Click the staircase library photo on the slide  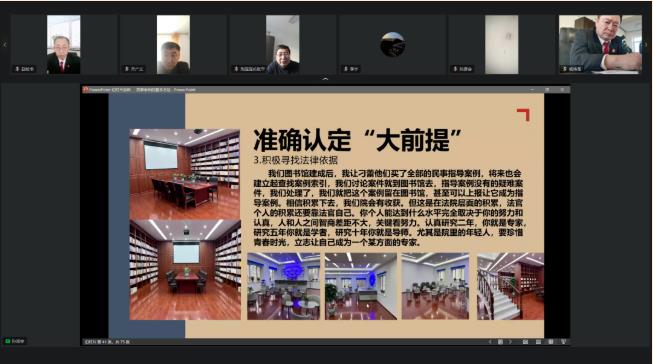click(x=510, y=286)
